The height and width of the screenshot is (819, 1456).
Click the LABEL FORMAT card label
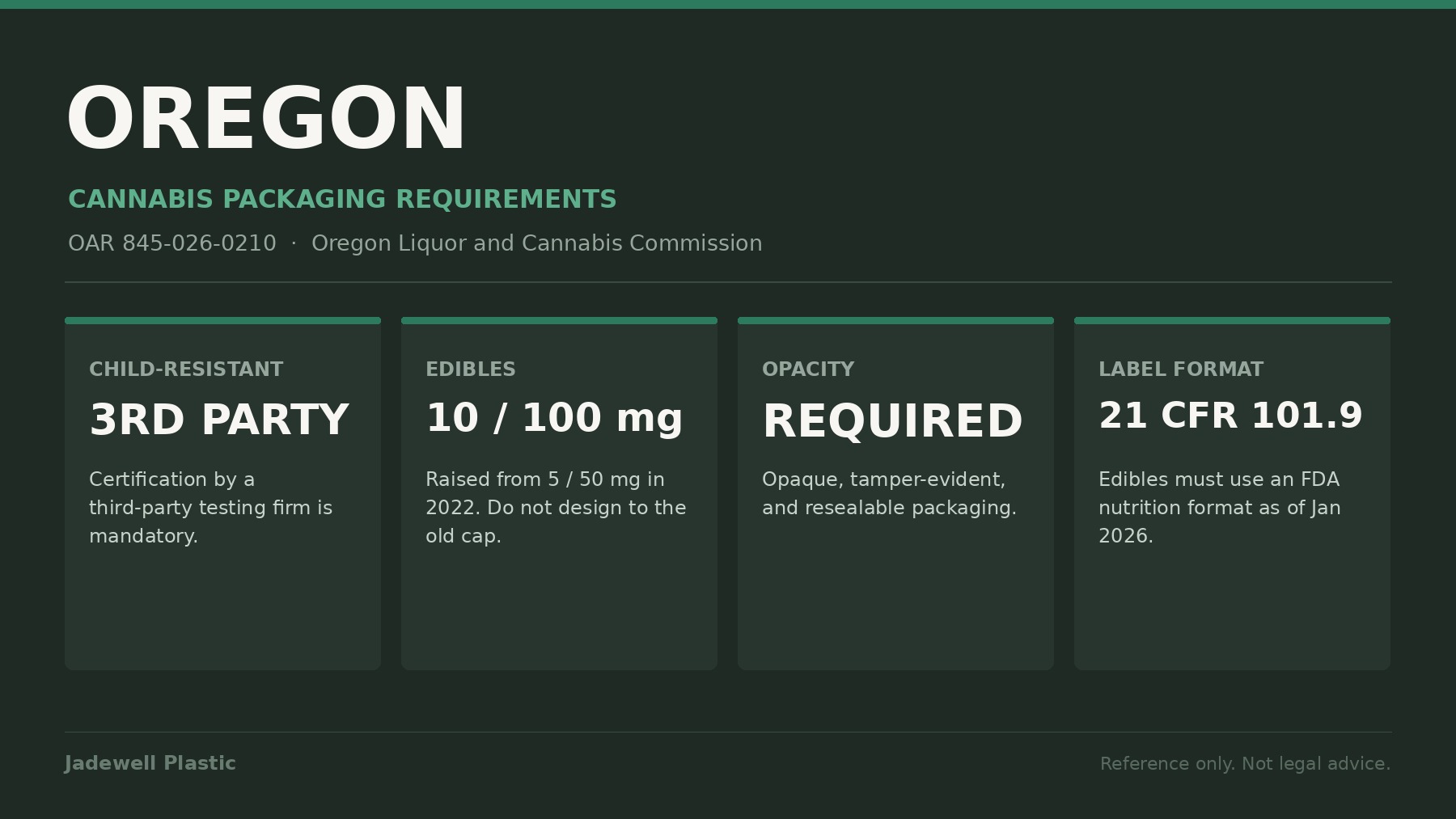click(1180, 369)
